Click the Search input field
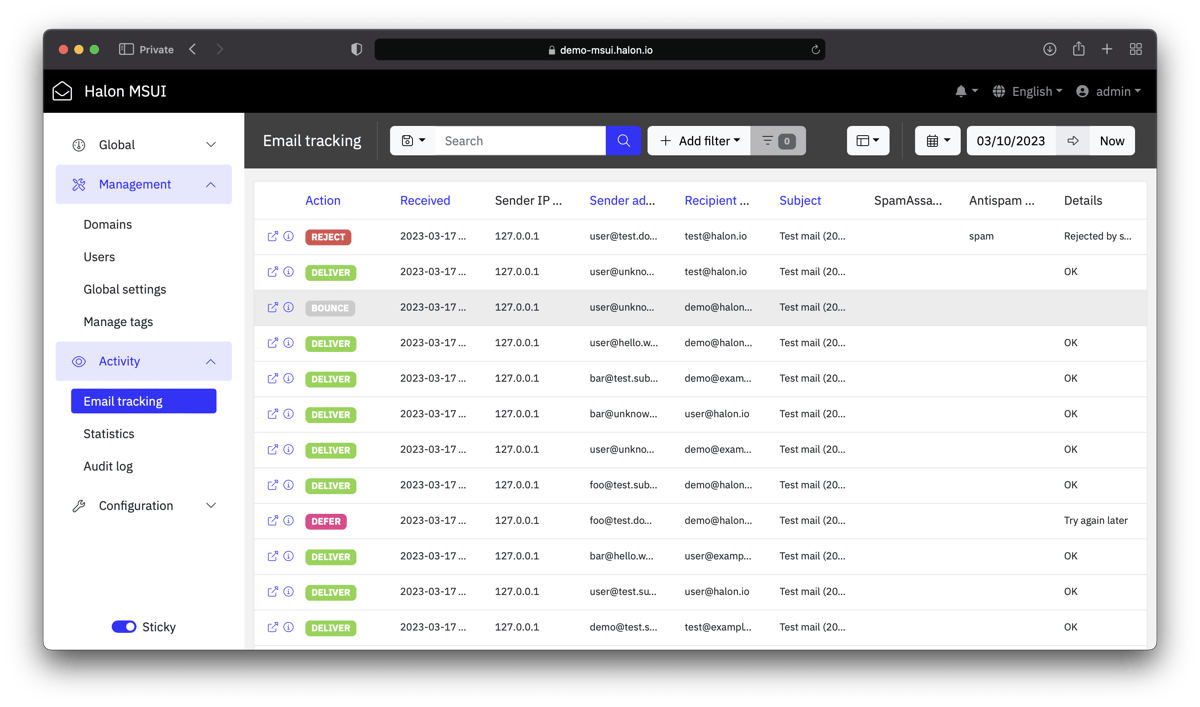The image size is (1200, 707). coord(520,141)
